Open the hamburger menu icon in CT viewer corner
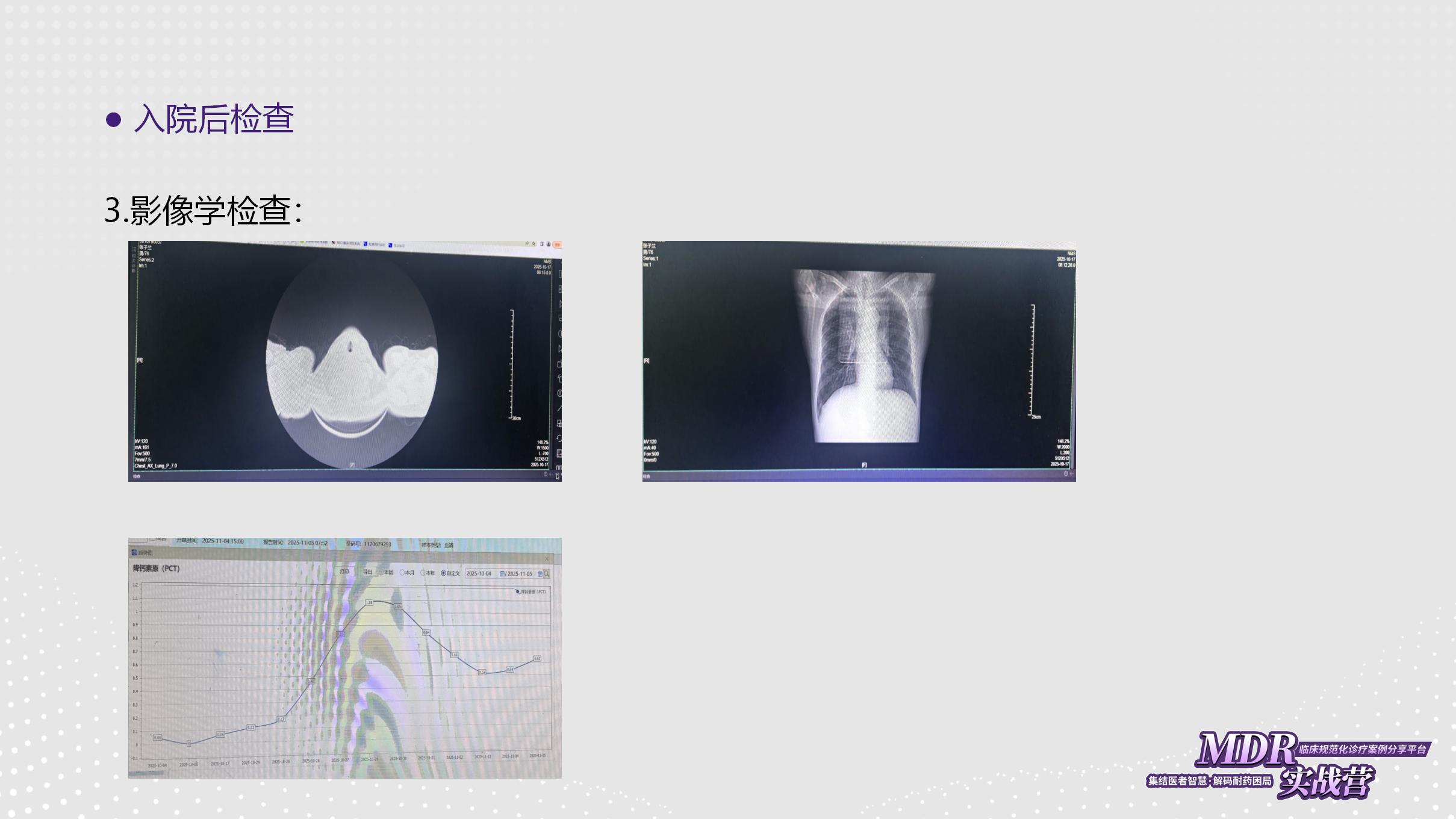Viewport: 1456px width, 819px height. coord(134,248)
